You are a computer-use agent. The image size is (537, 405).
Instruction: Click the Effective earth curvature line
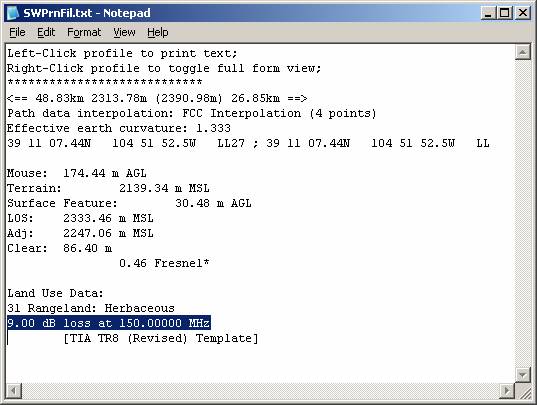click(x=119, y=128)
